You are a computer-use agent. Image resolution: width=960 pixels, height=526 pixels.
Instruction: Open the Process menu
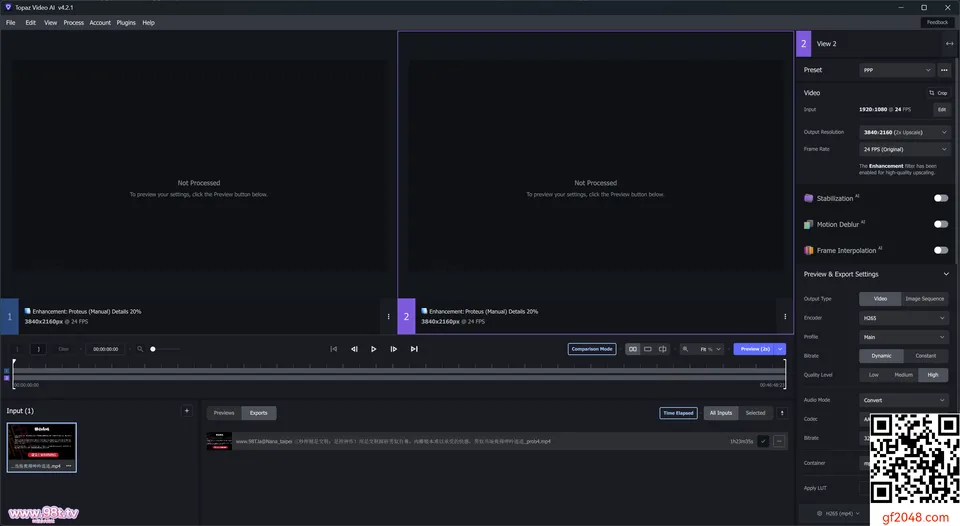coord(73,23)
